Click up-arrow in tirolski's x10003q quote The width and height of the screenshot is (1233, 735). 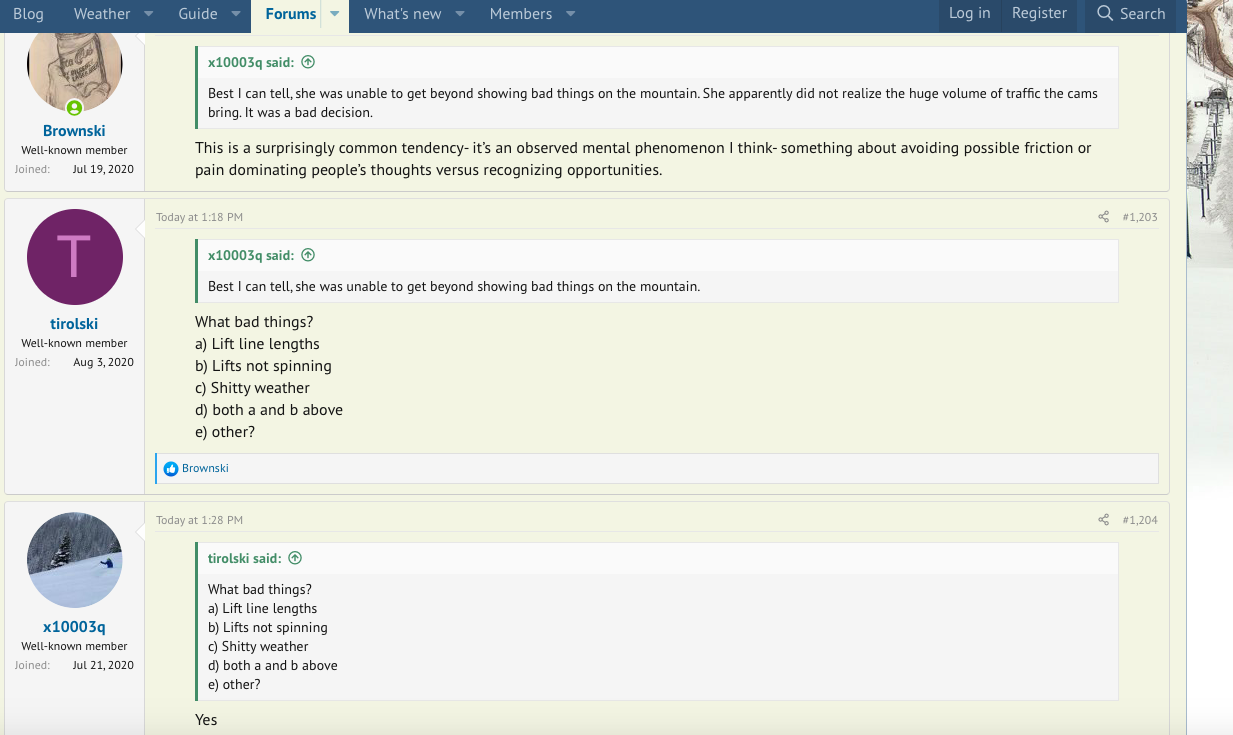click(308, 255)
